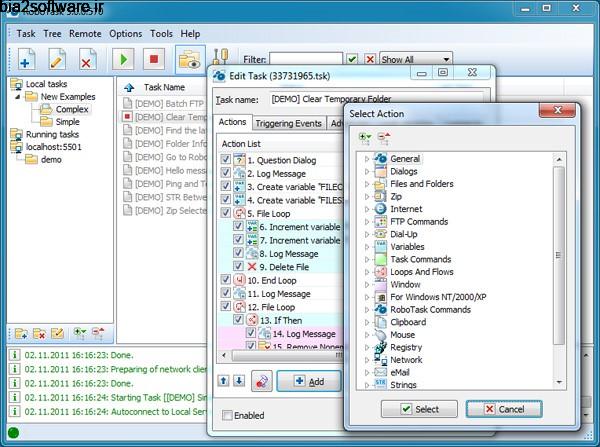Click the Filter text input field
This screenshot has height=447, width=600.
pyautogui.click(x=306, y=59)
